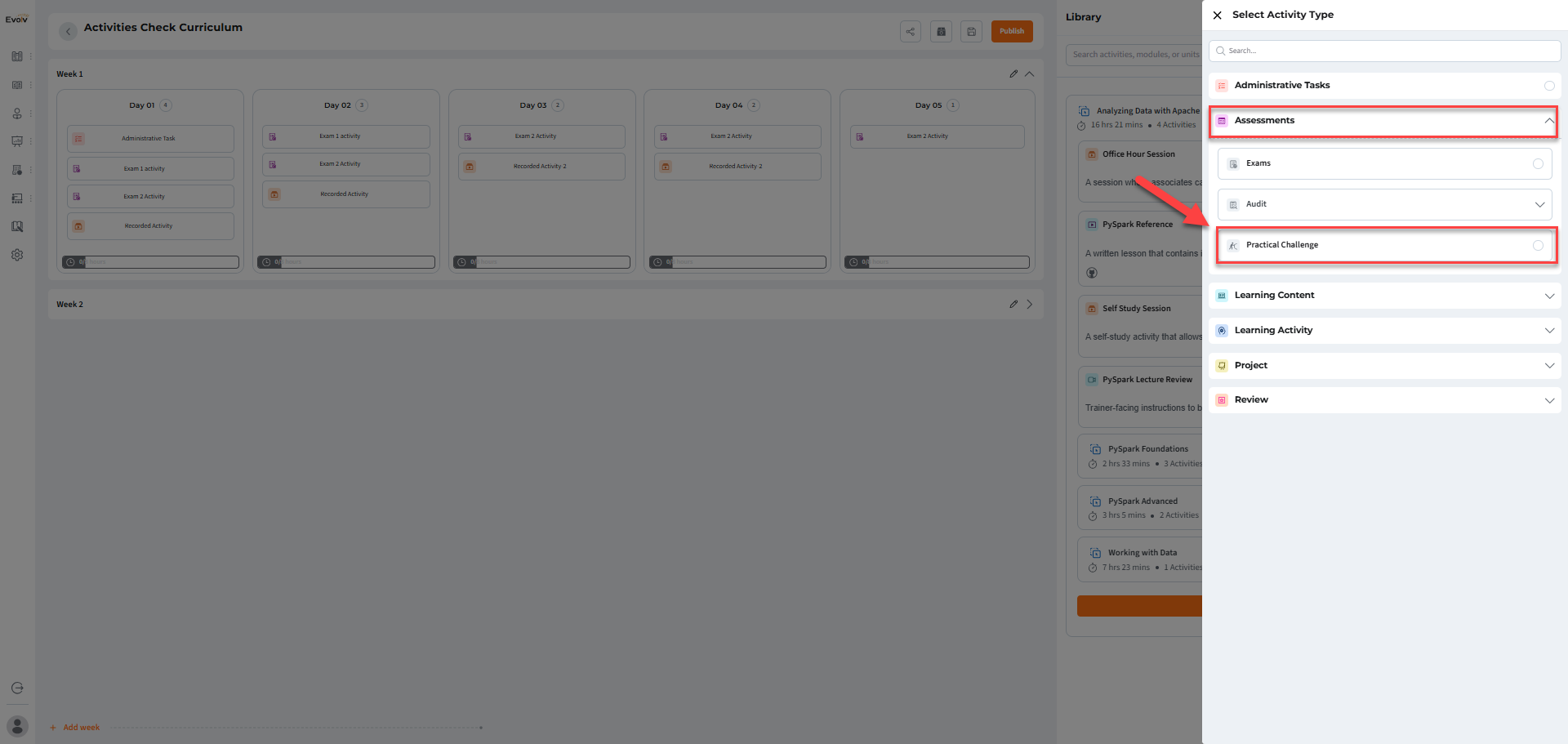This screenshot has width=1568, height=744.
Task: Edit Week 1 with the pencil icon
Action: tap(1013, 74)
